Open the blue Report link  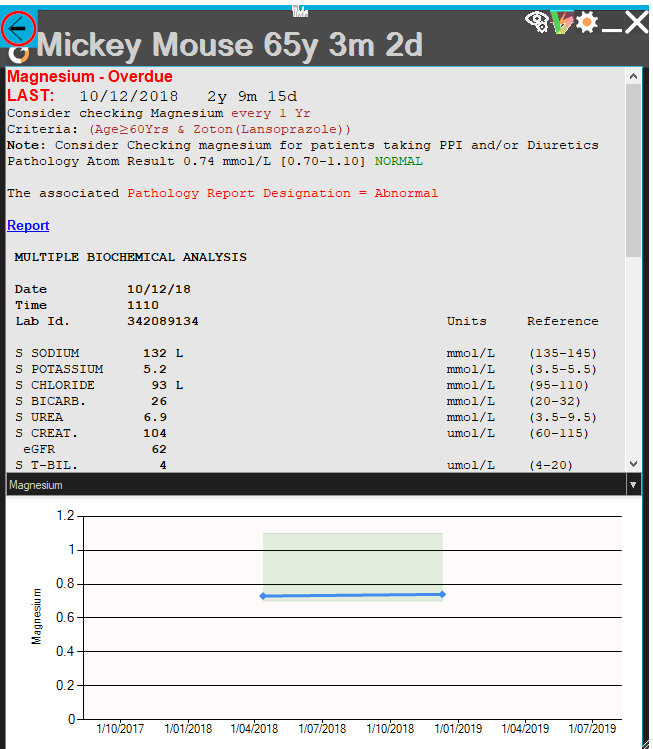(x=28, y=226)
